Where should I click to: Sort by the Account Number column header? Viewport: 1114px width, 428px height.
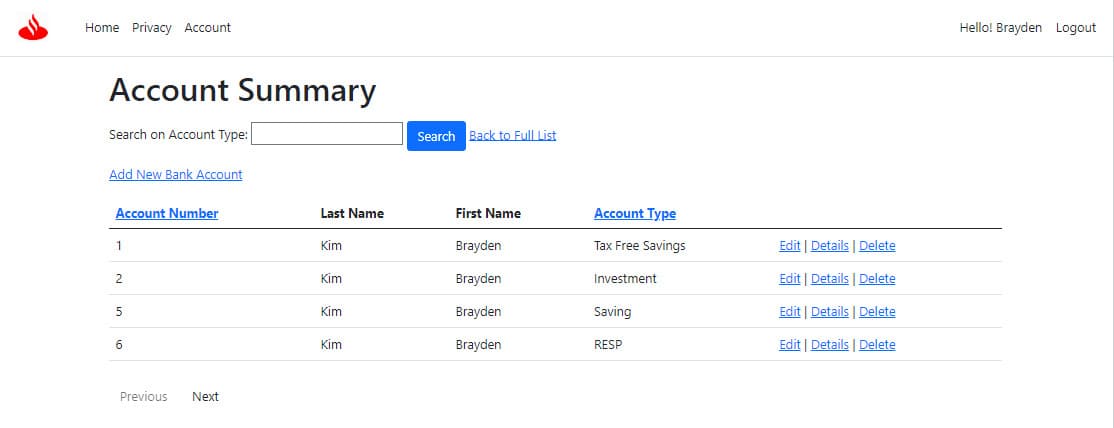click(x=167, y=213)
